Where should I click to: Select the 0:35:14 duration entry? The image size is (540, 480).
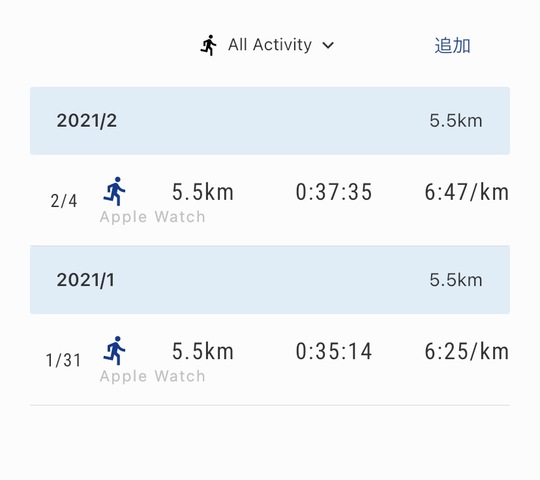[334, 351]
